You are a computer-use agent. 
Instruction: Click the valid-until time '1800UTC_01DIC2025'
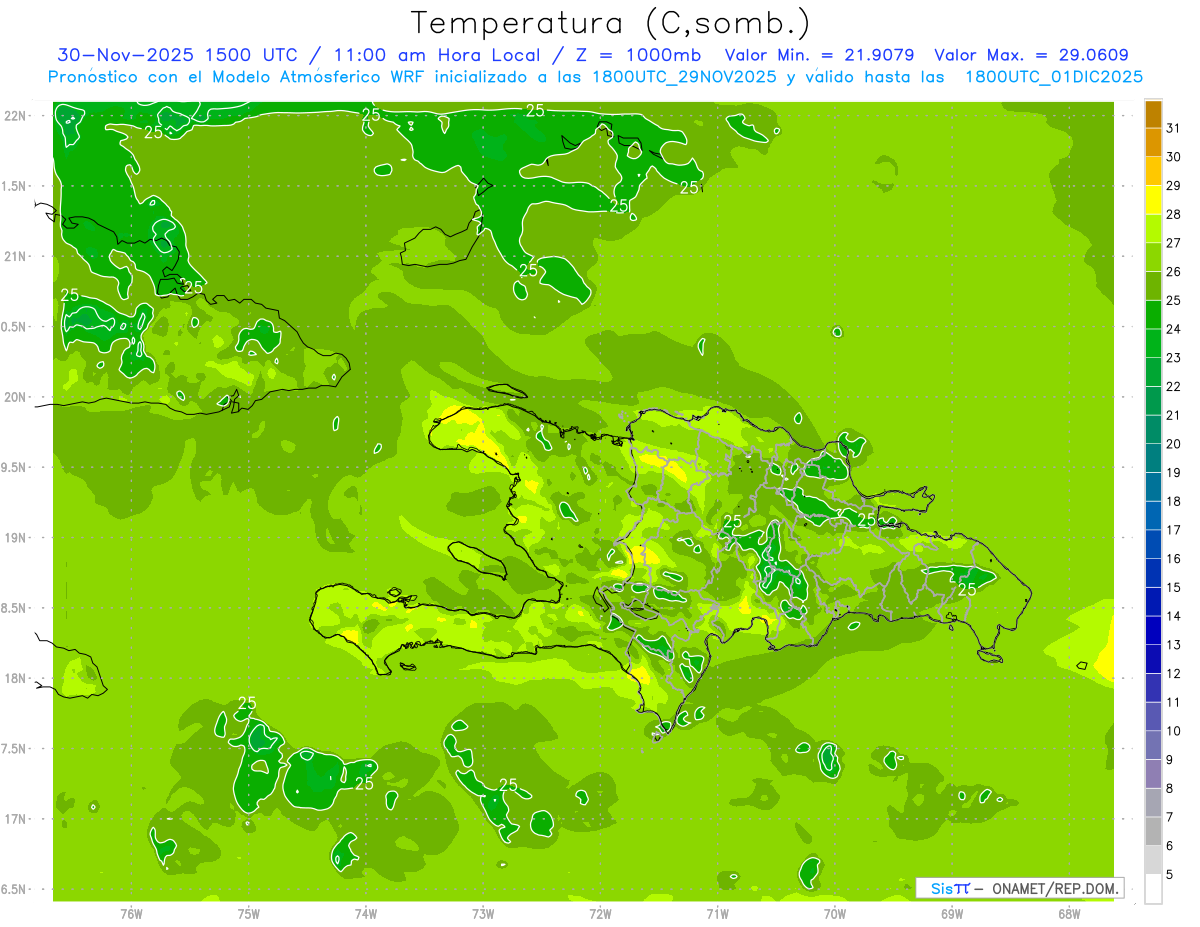coord(1053,77)
